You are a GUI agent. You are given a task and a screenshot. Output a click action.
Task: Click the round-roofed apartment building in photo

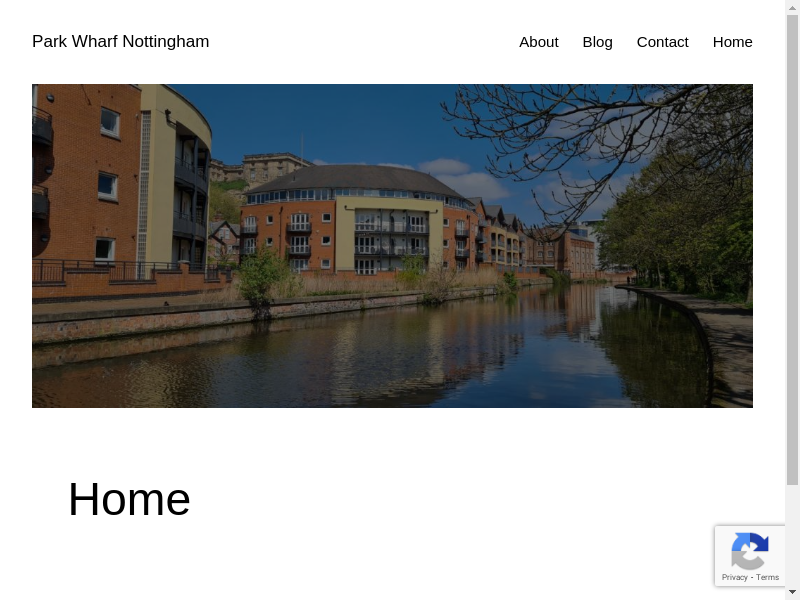click(x=357, y=219)
